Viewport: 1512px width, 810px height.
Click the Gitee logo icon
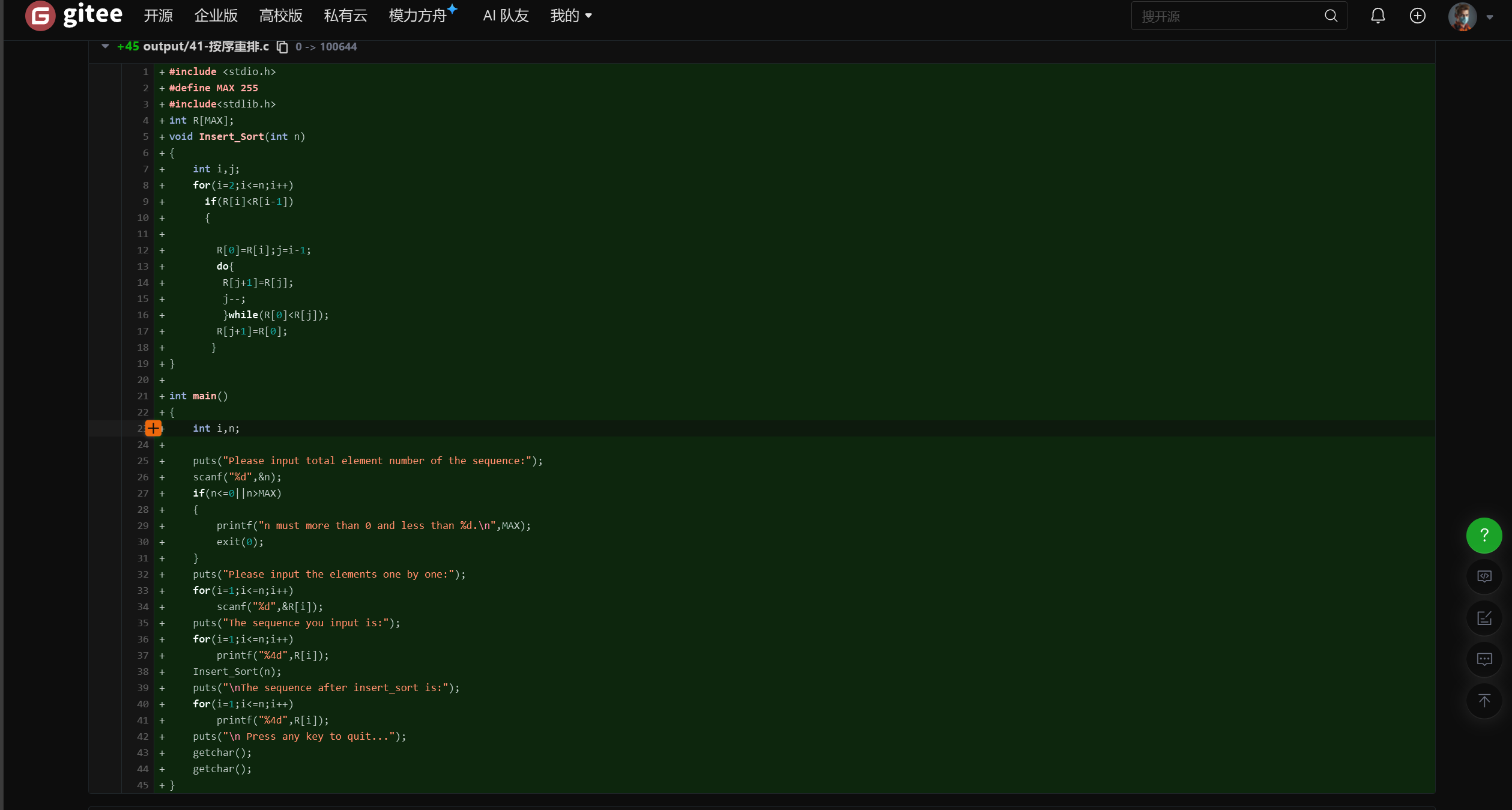[x=40, y=16]
